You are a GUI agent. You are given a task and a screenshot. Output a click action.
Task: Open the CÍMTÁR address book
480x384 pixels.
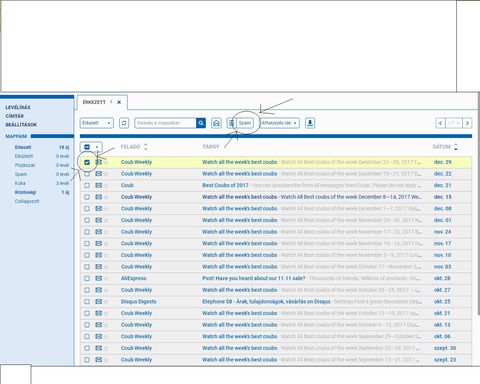(15, 116)
